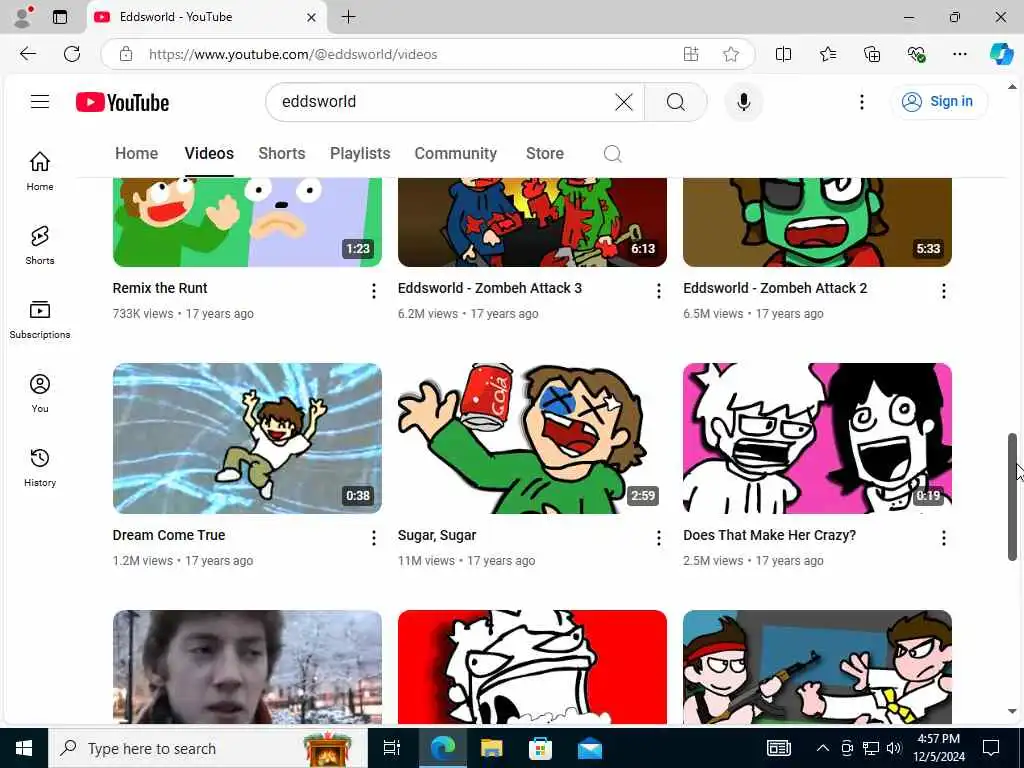
Task: Open History in the sidebar
Action: click(x=40, y=468)
